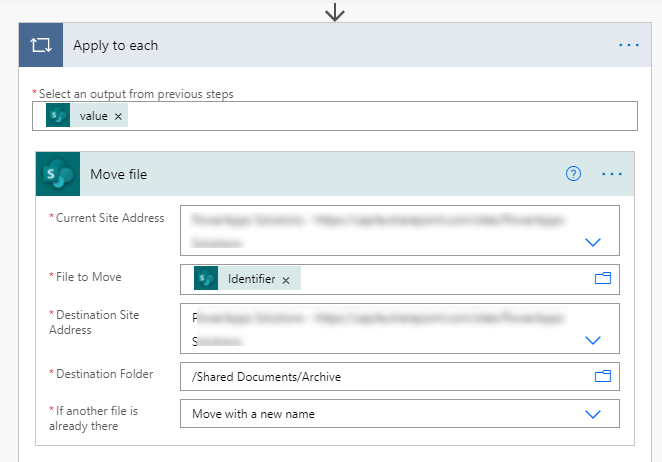
Task: Click the Destination Folder input field
Action: (x=400, y=376)
